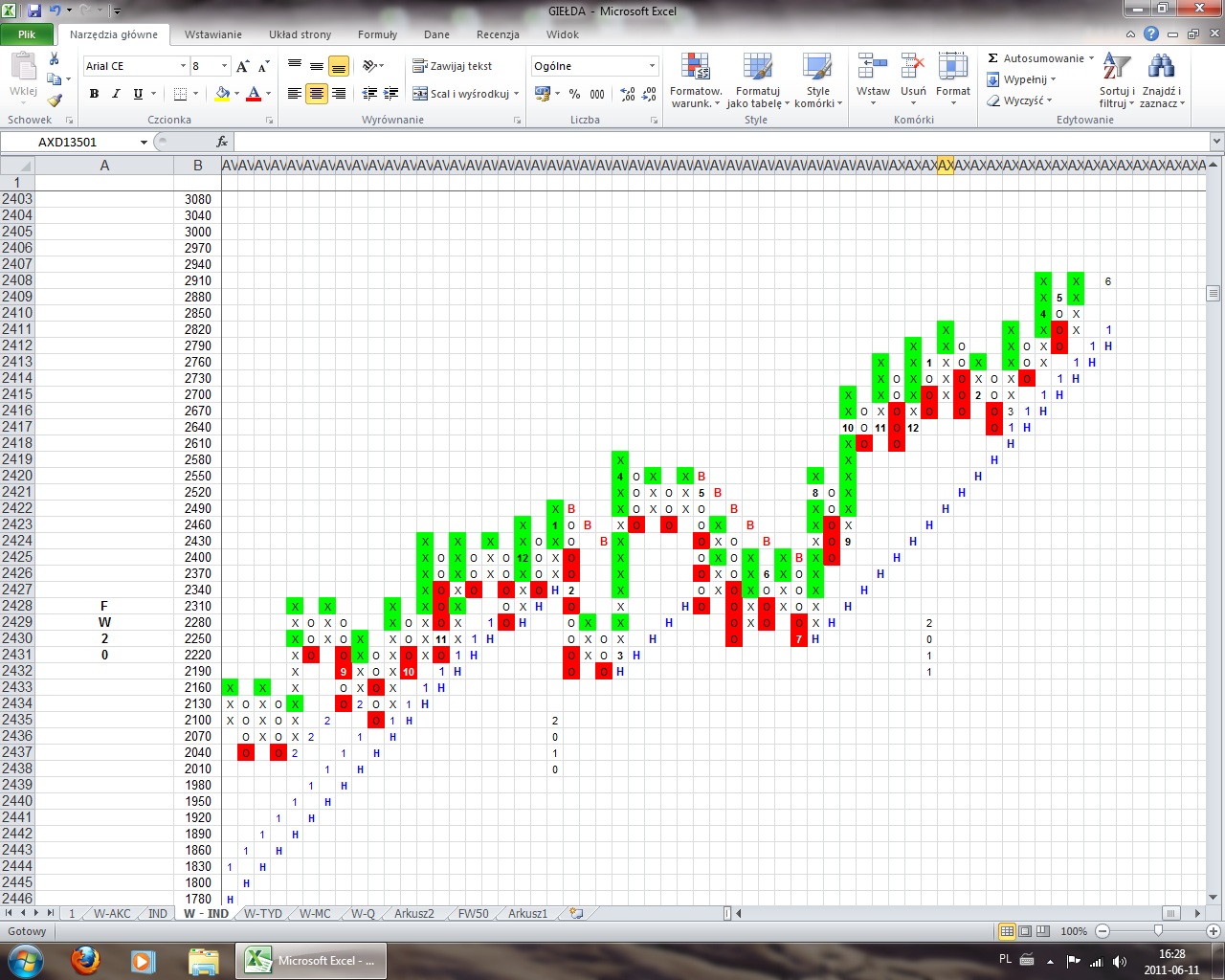Expand the Autosumowanie dropdown arrow

(x=1091, y=58)
